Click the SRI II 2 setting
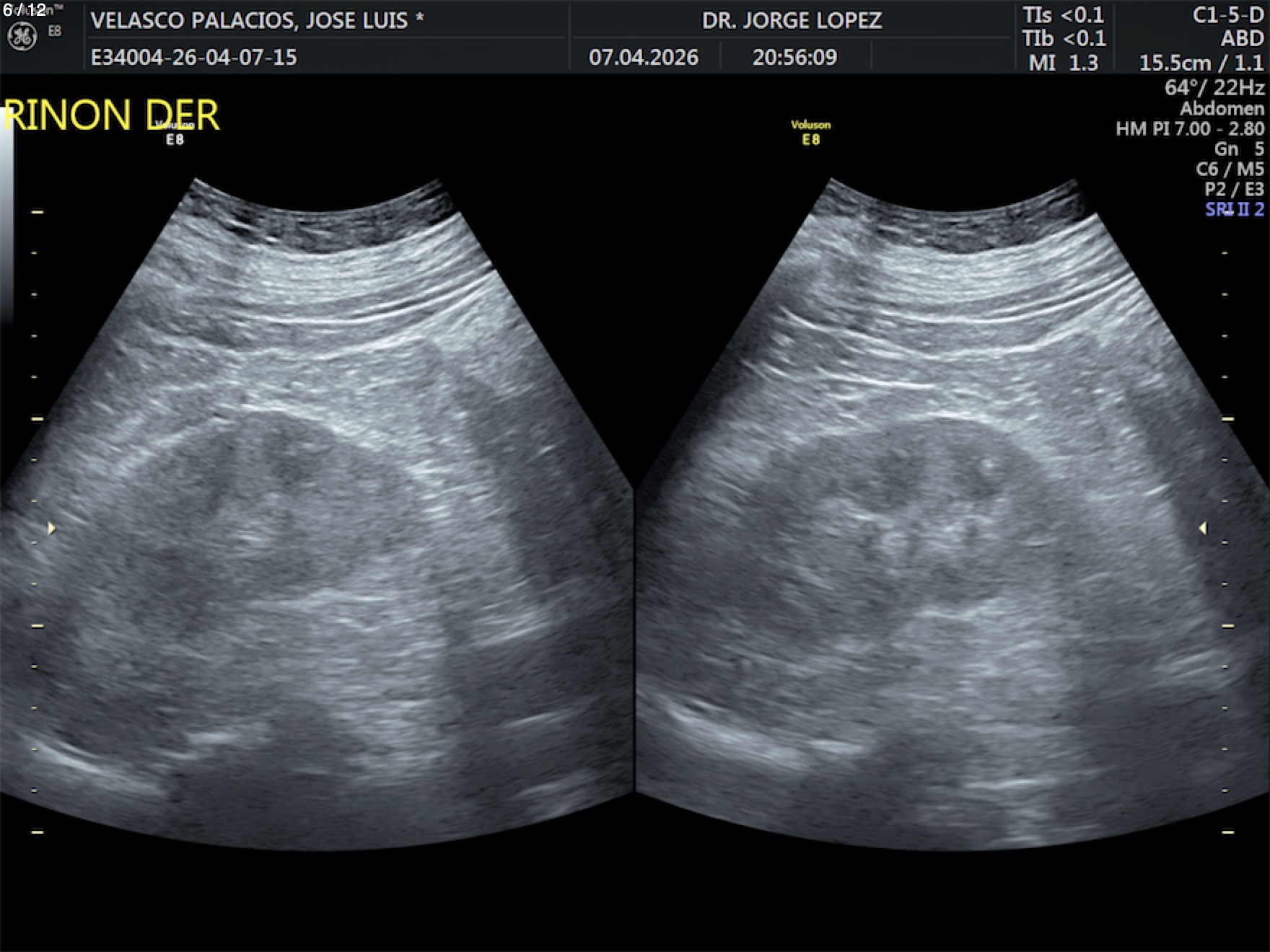 click(x=1234, y=209)
